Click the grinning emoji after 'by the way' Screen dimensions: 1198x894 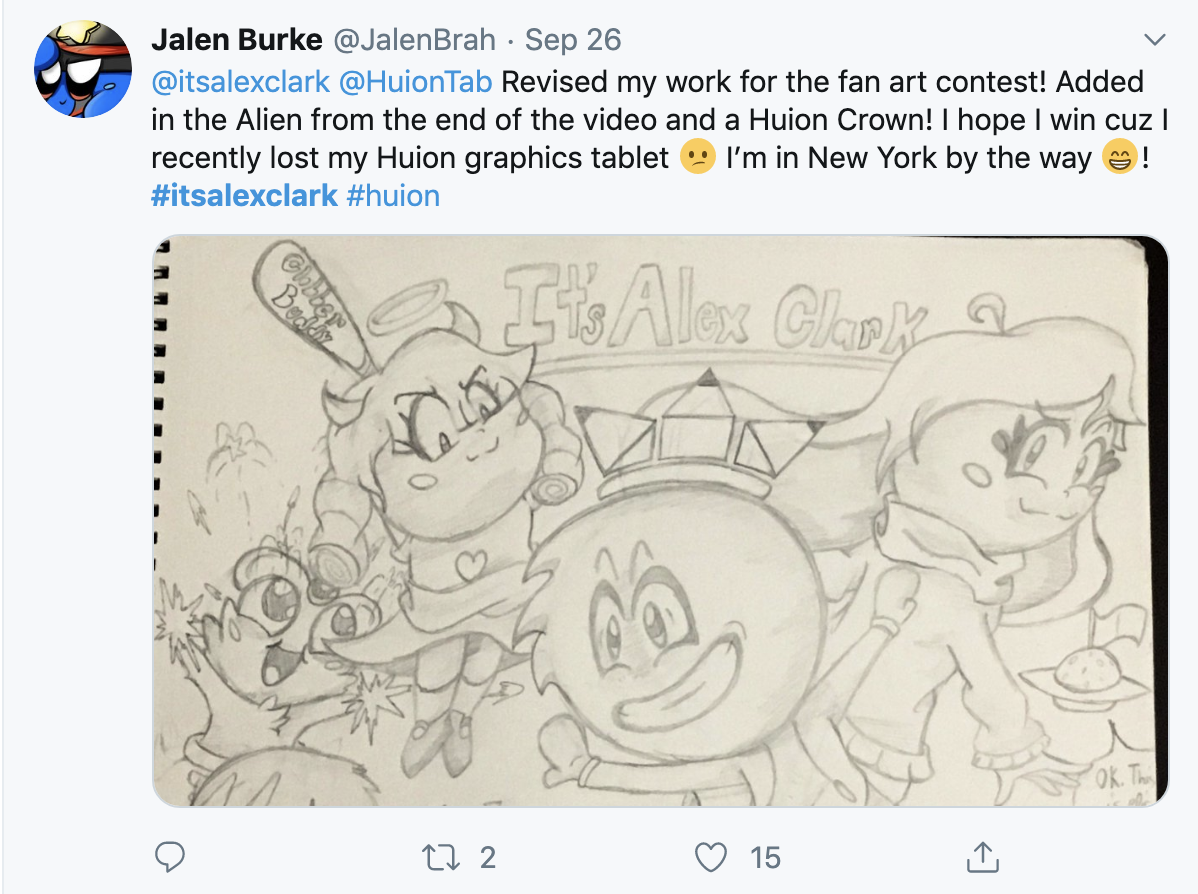[1119, 157]
